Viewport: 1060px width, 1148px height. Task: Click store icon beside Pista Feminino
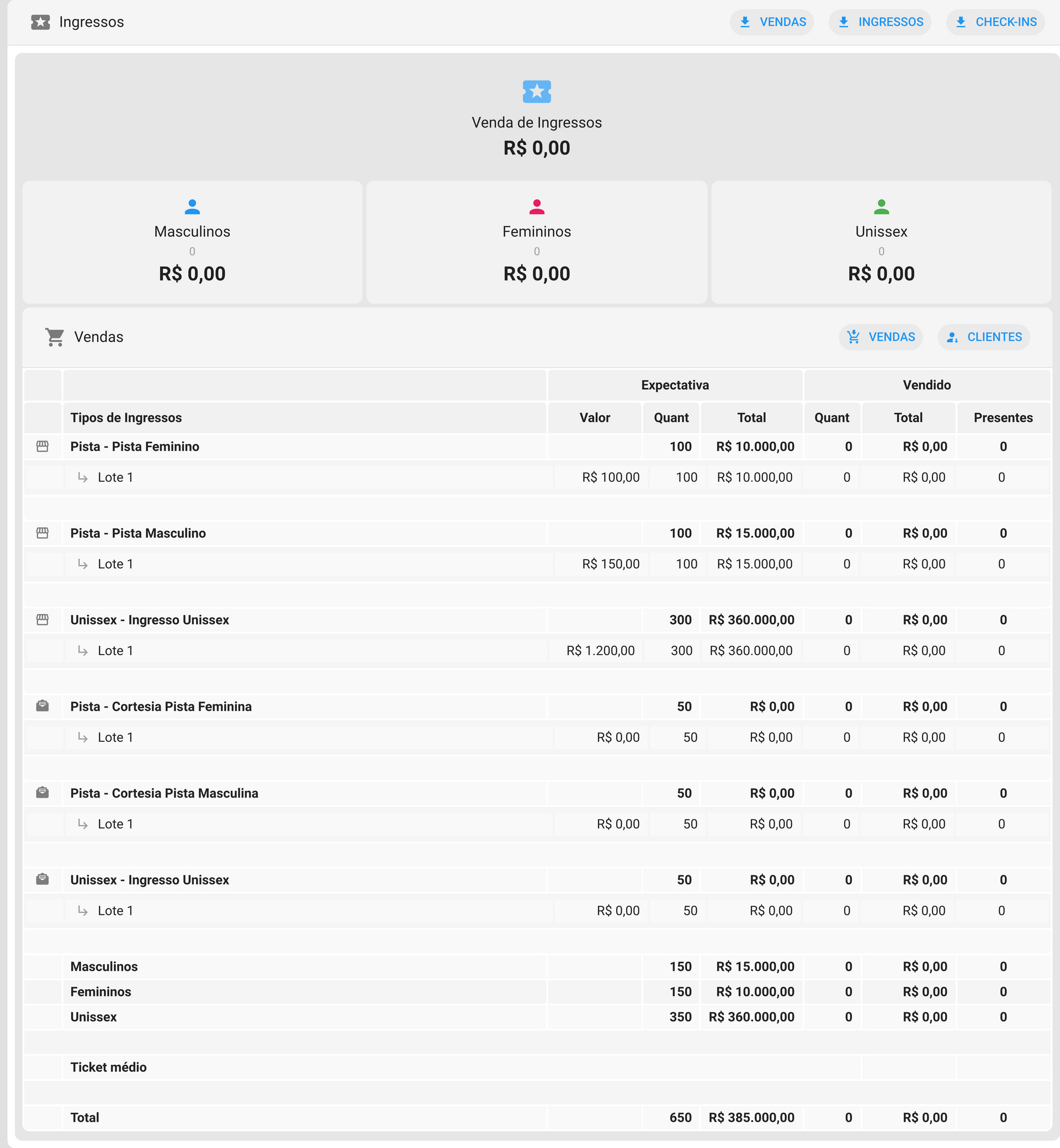43,446
